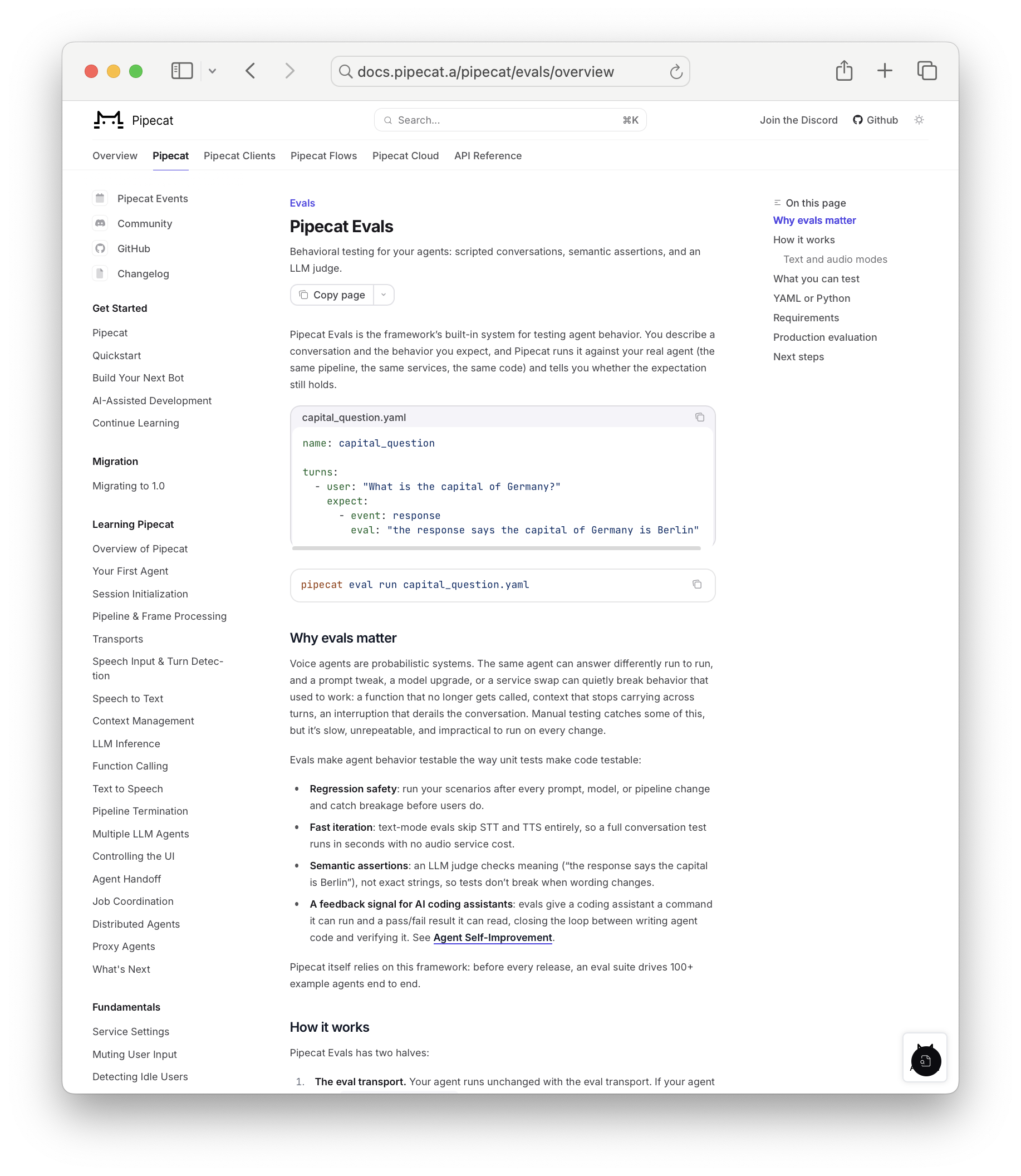Open Service Settings page
Viewport: 1021px width, 1176px height.
tap(130, 1031)
